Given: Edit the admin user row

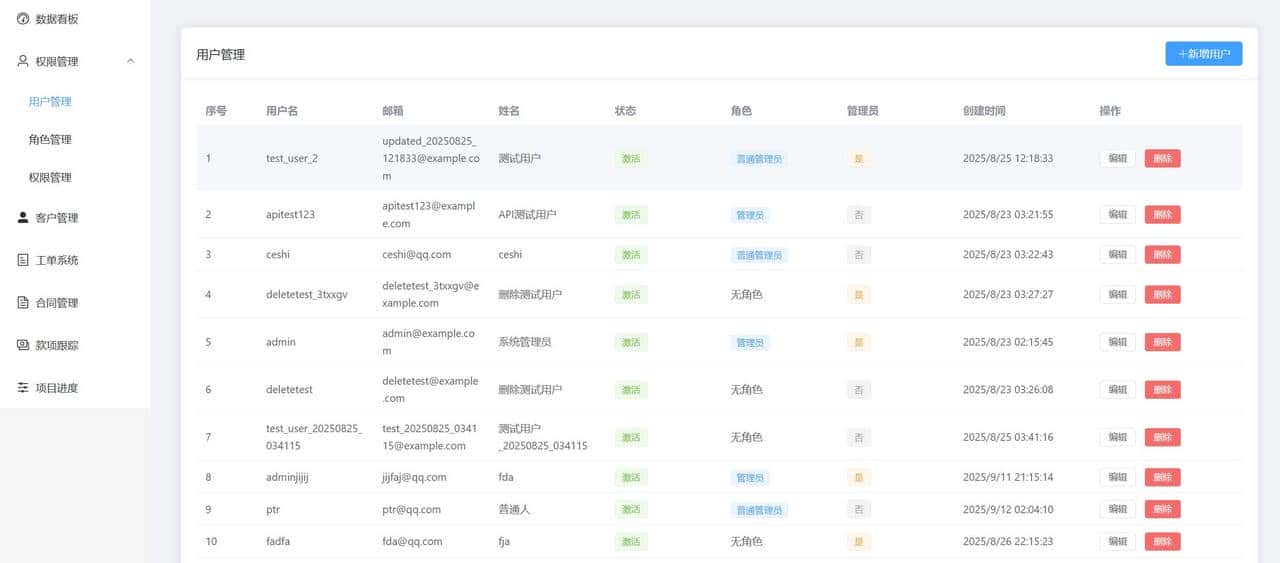Looking at the screenshot, I should (x=1118, y=342).
